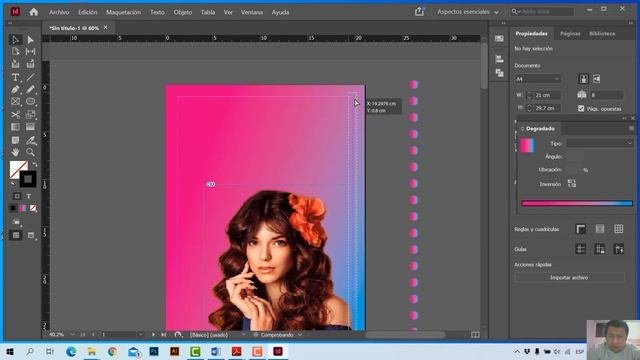Open the page number dropdown

click(140, 335)
